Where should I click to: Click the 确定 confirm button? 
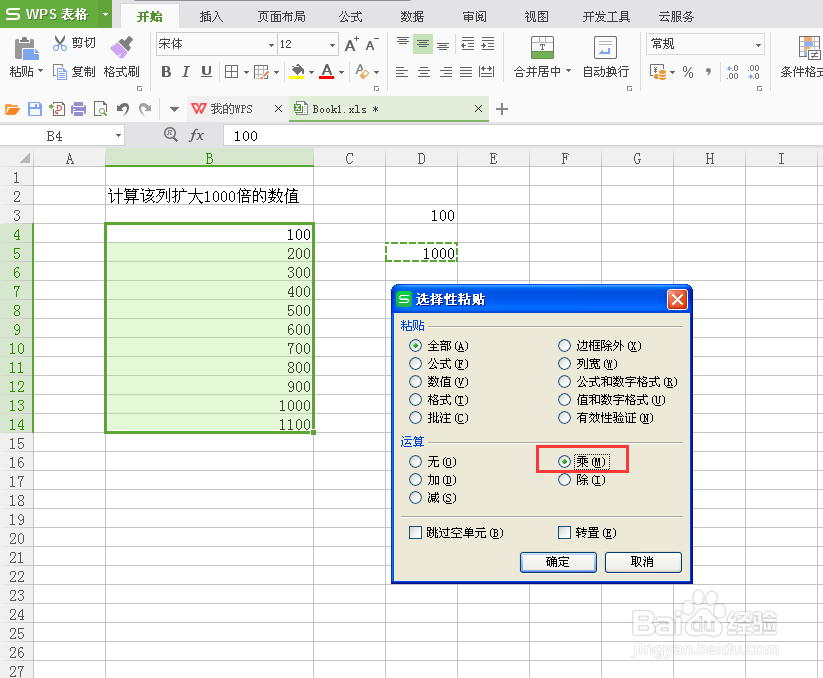[x=558, y=562]
